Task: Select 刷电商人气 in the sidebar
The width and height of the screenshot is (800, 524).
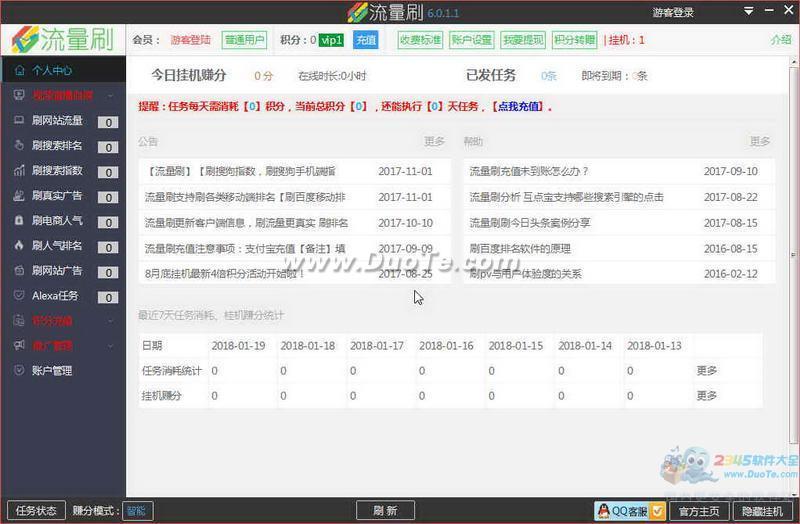Action: tap(57, 220)
